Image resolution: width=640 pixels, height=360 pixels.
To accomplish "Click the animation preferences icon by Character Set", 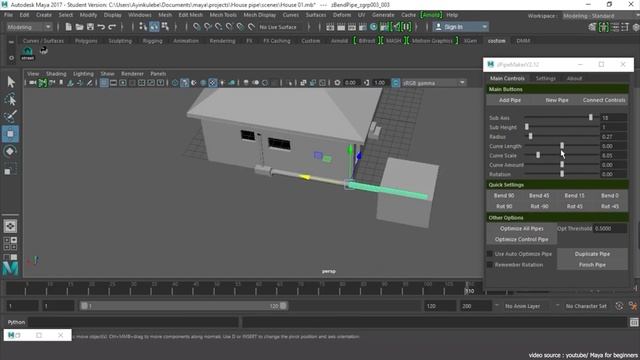I will pyautogui.click(x=633, y=306).
